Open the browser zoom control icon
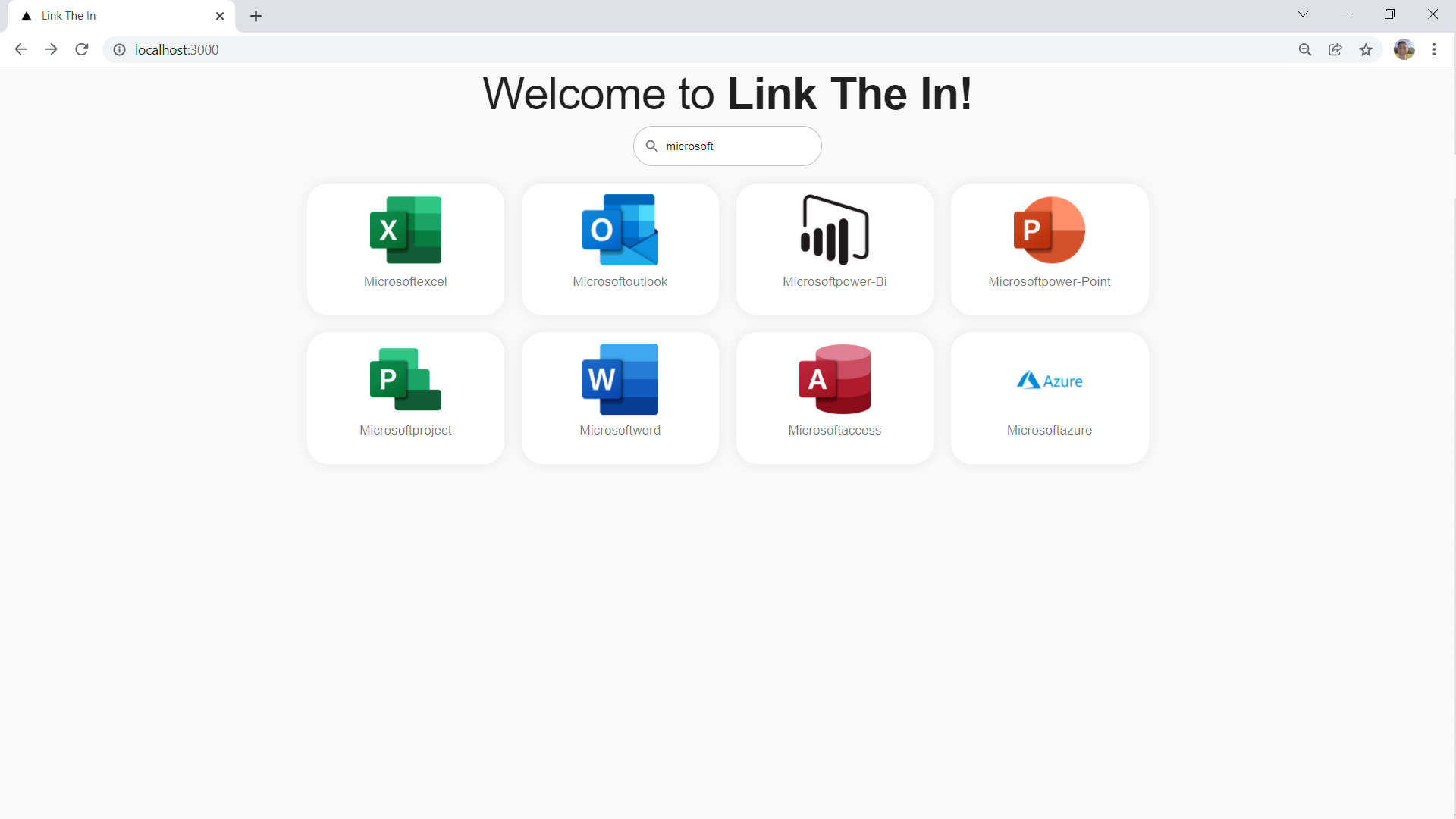Screen dimensions: 1456x819 tap(1305, 49)
